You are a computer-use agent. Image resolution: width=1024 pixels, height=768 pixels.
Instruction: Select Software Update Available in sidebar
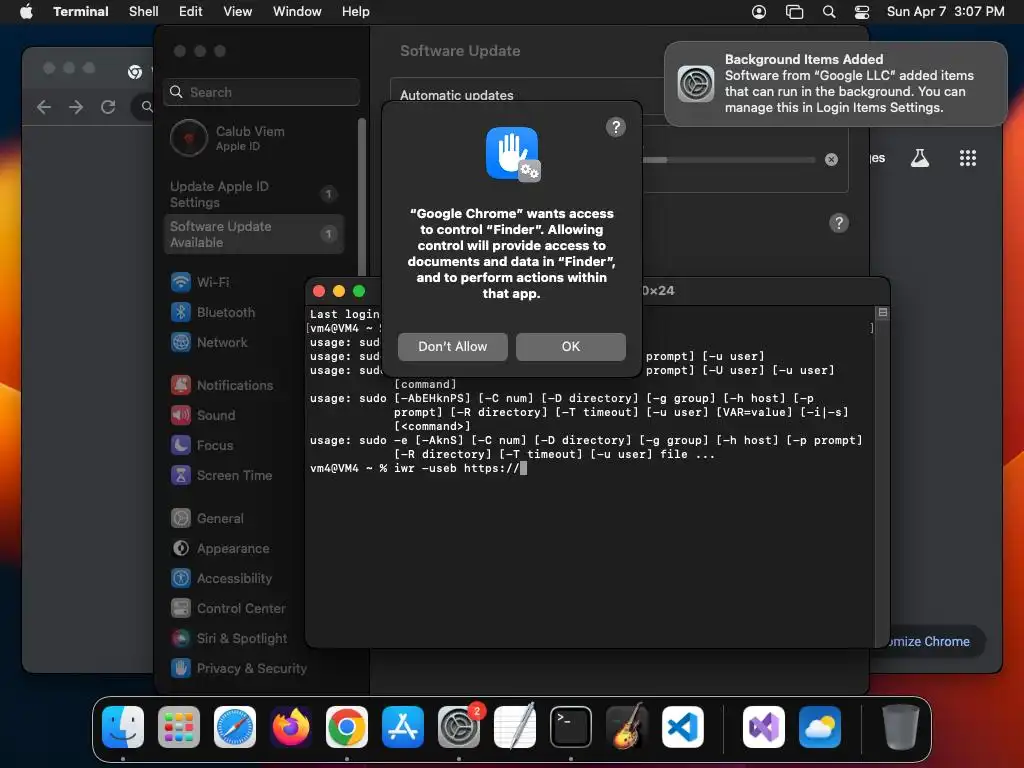(253, 234)
